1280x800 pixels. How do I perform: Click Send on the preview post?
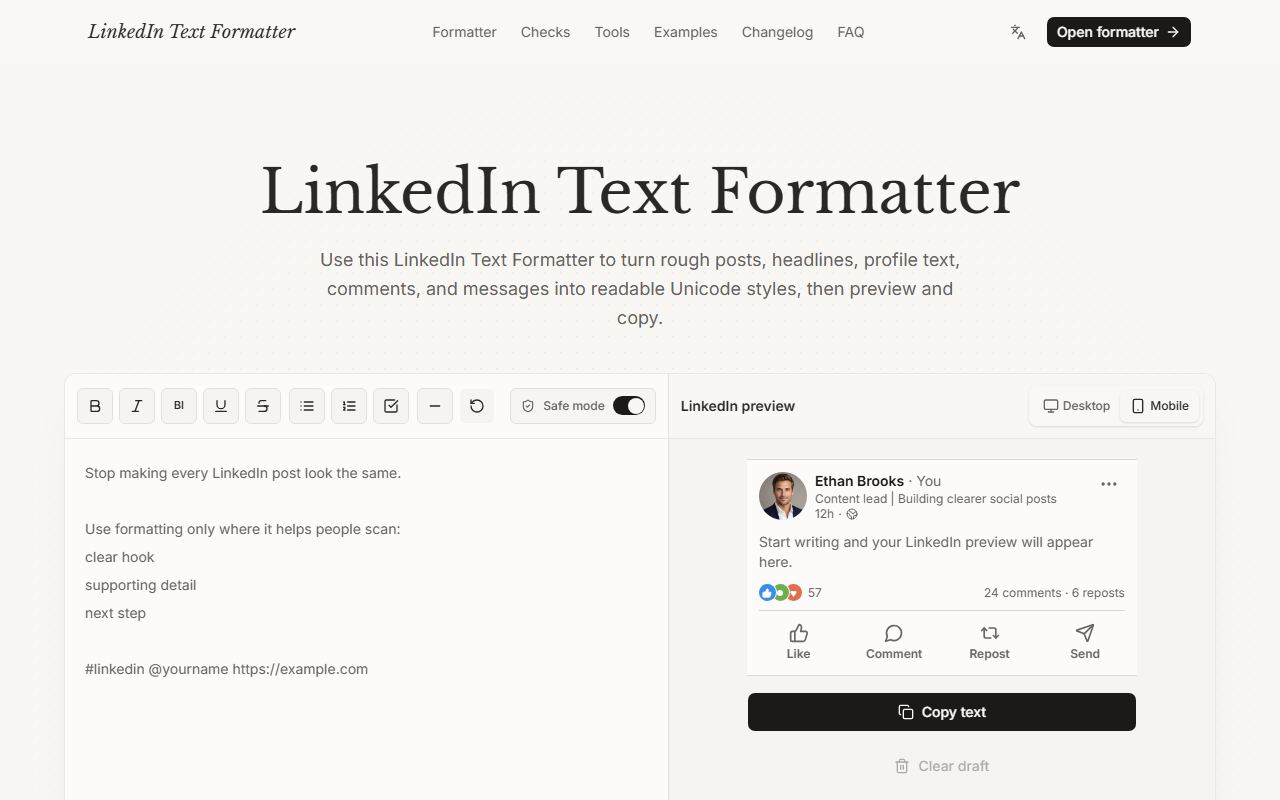pyautogui.click(x=1085, y=642)
